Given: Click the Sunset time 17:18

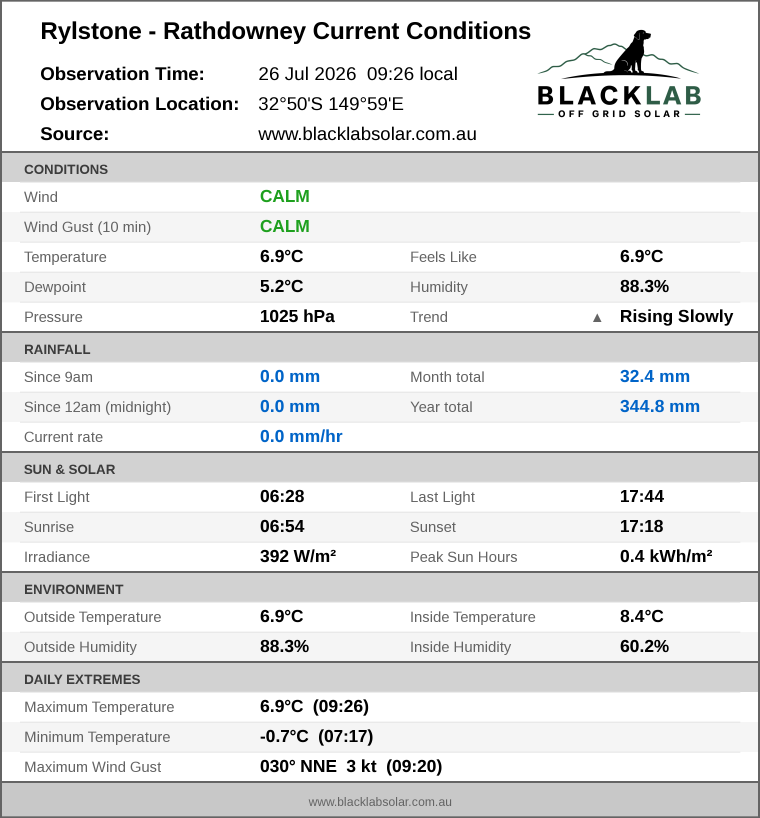Looking at the screenshot, I should coord(642,526).
